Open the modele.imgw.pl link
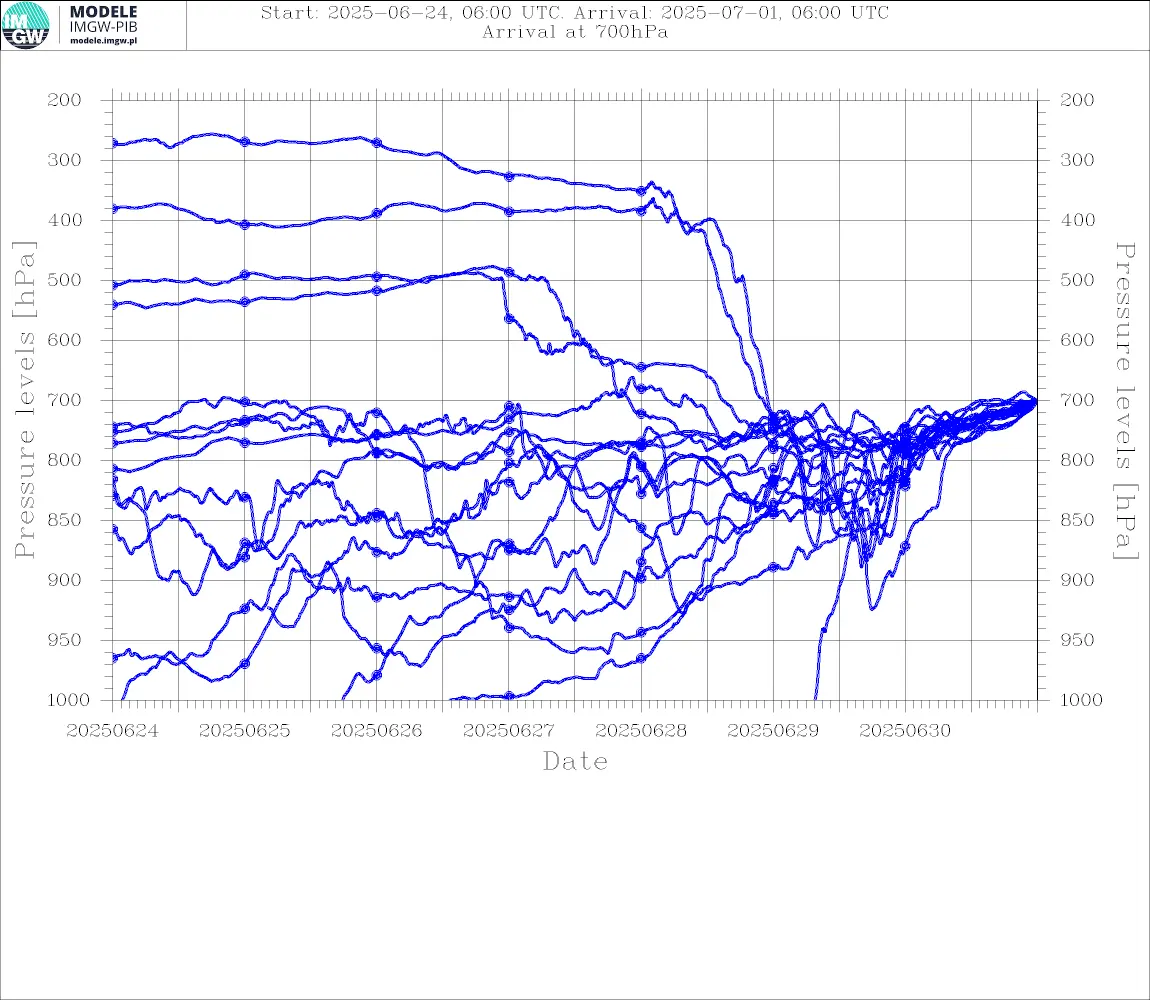This screenshot has height=1000, width=1150. pos(103,41)
